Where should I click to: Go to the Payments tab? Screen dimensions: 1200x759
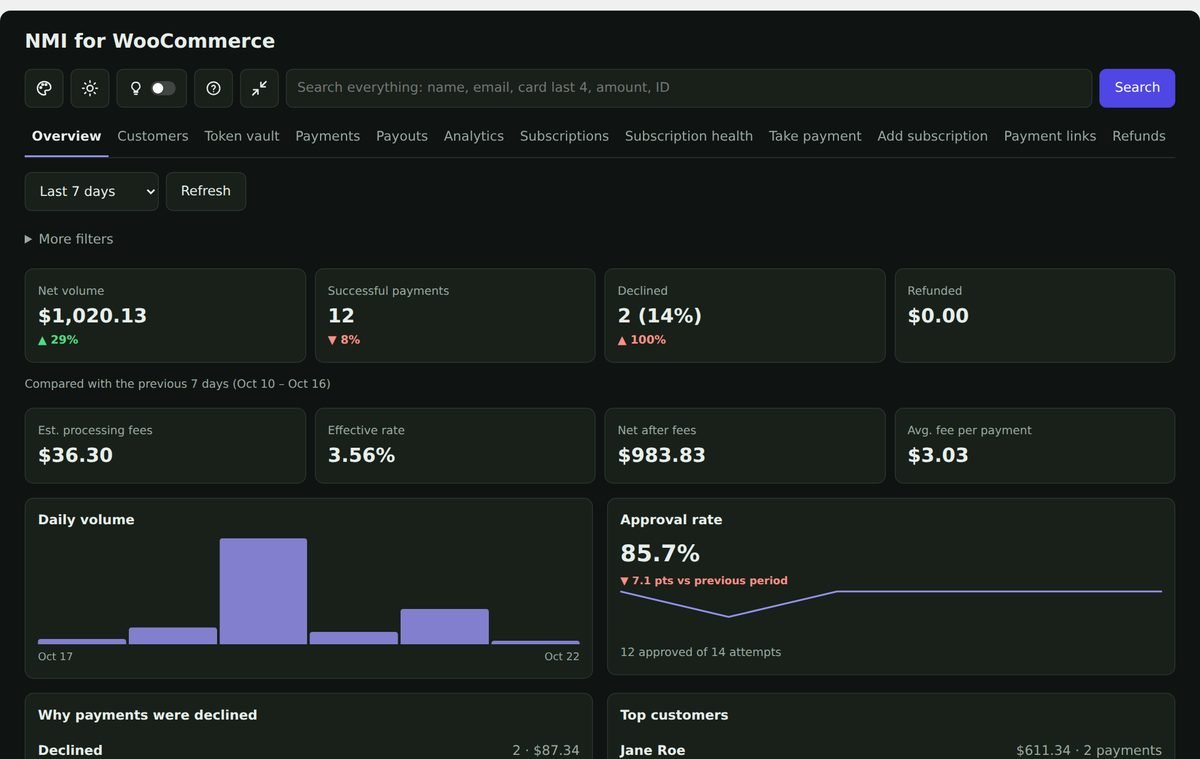[x=327, y=136]
